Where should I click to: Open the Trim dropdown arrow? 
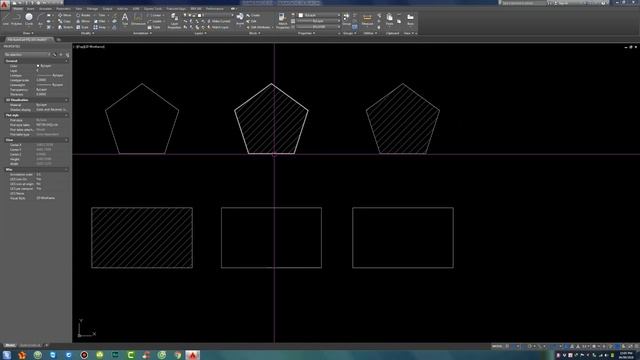pyautogui.click(x=108, y=15)
